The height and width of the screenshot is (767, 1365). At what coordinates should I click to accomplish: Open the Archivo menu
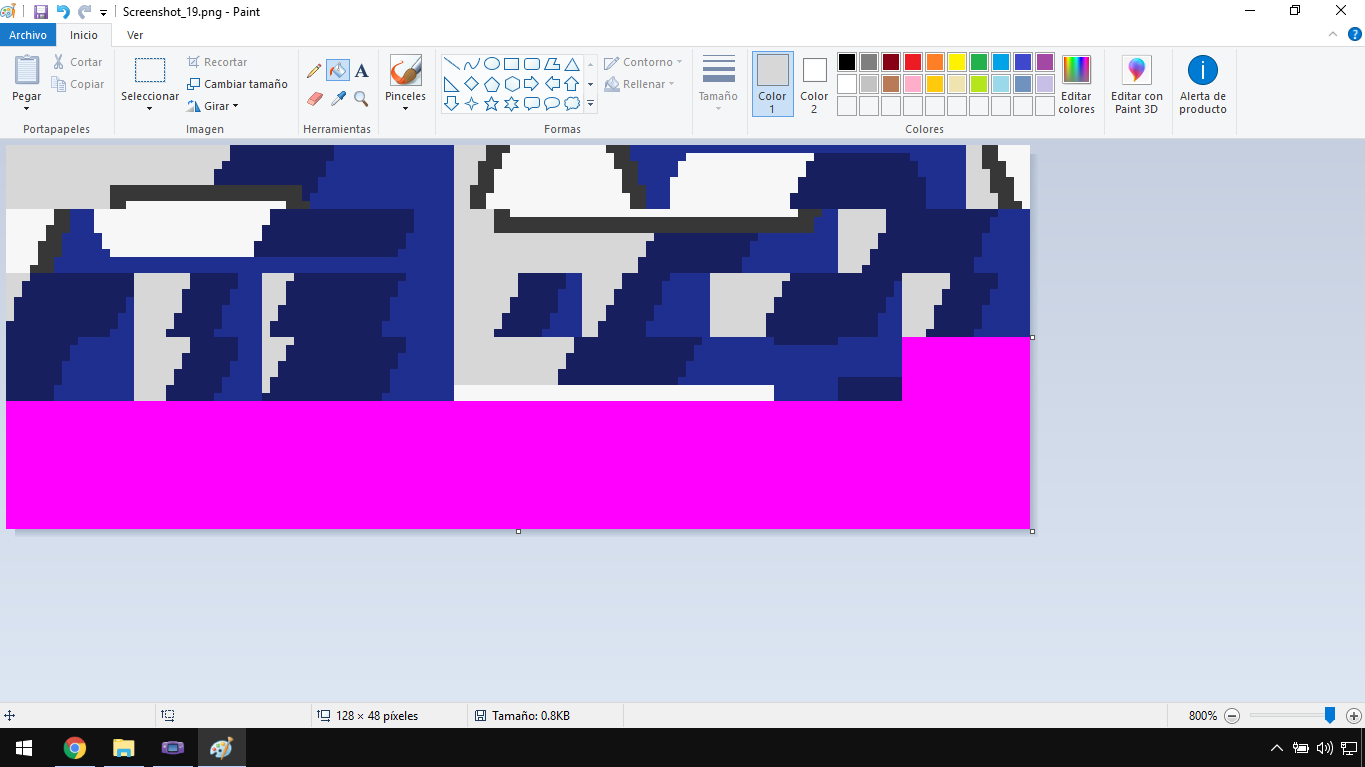27,34
